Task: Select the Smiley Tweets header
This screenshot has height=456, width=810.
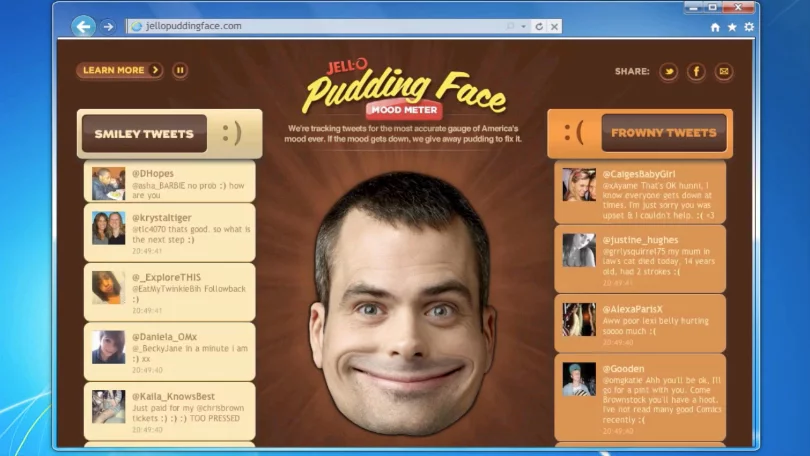Action: pos(144,133)
